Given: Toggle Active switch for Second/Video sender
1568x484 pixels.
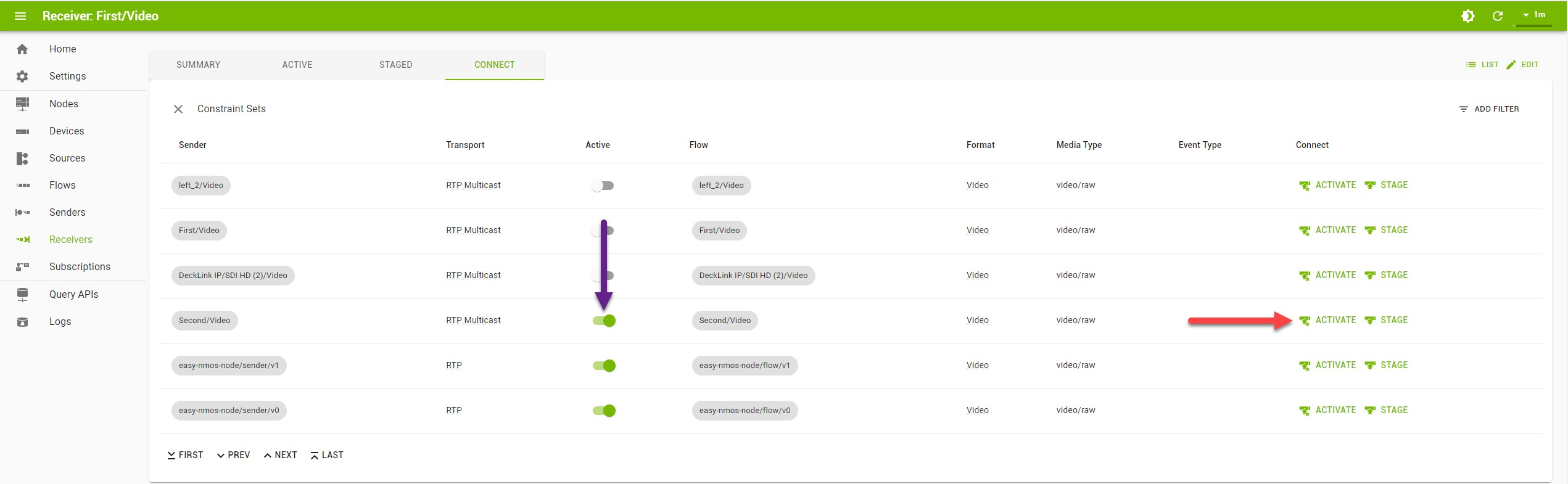Looking at the screenshot, I should coord(604,321).
